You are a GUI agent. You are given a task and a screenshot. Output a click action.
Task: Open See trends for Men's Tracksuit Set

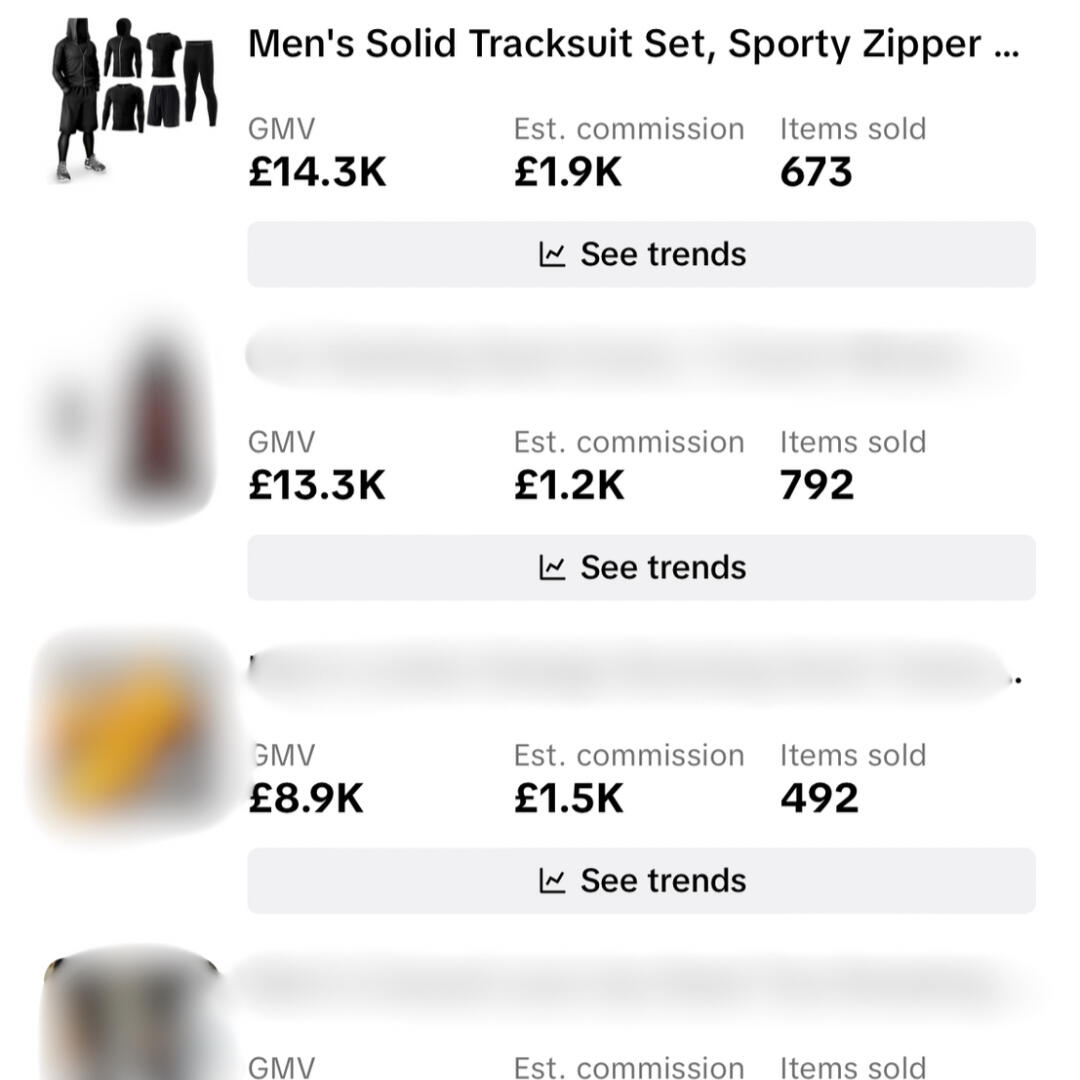(641, 254)
